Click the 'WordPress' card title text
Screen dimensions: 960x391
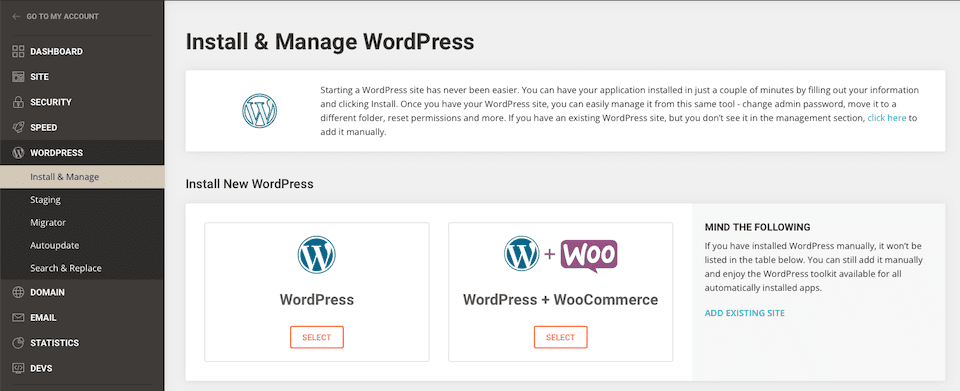[x=317, y=300]
